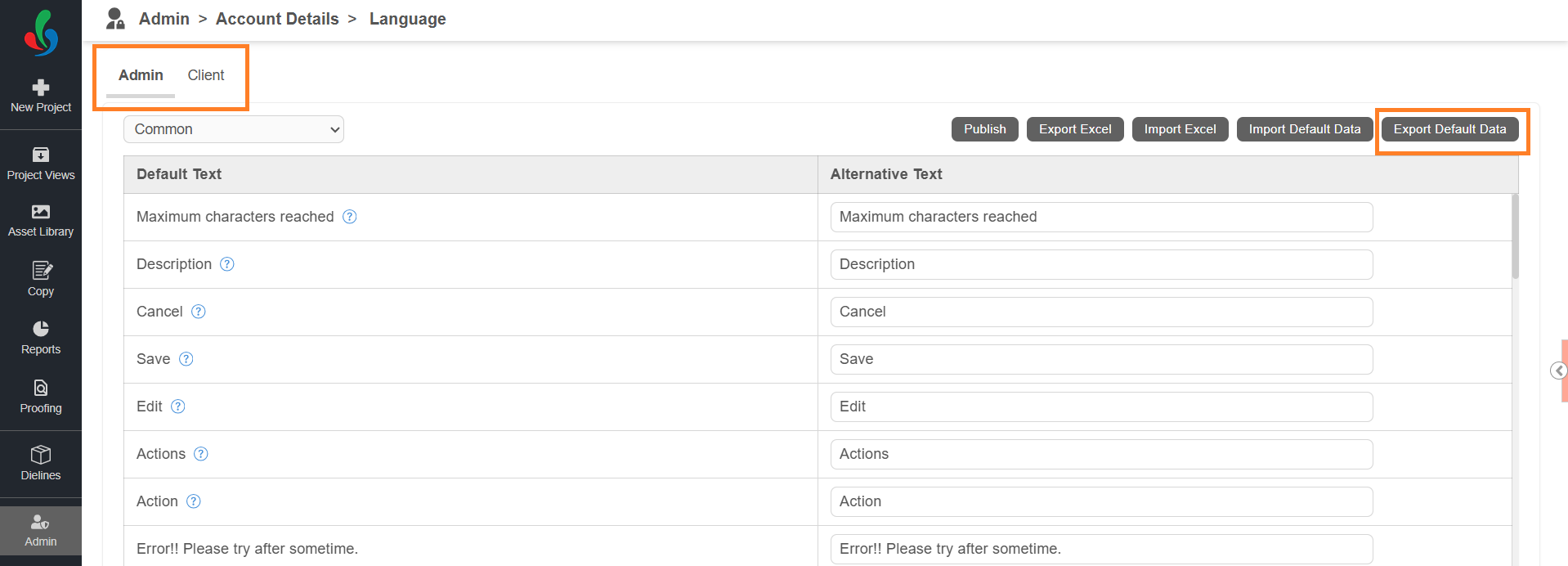The height and width of the screenshot is (566, 1568).
Task: Switch to the Client tab
Action: pyautogui.click(x=206, y=75)
